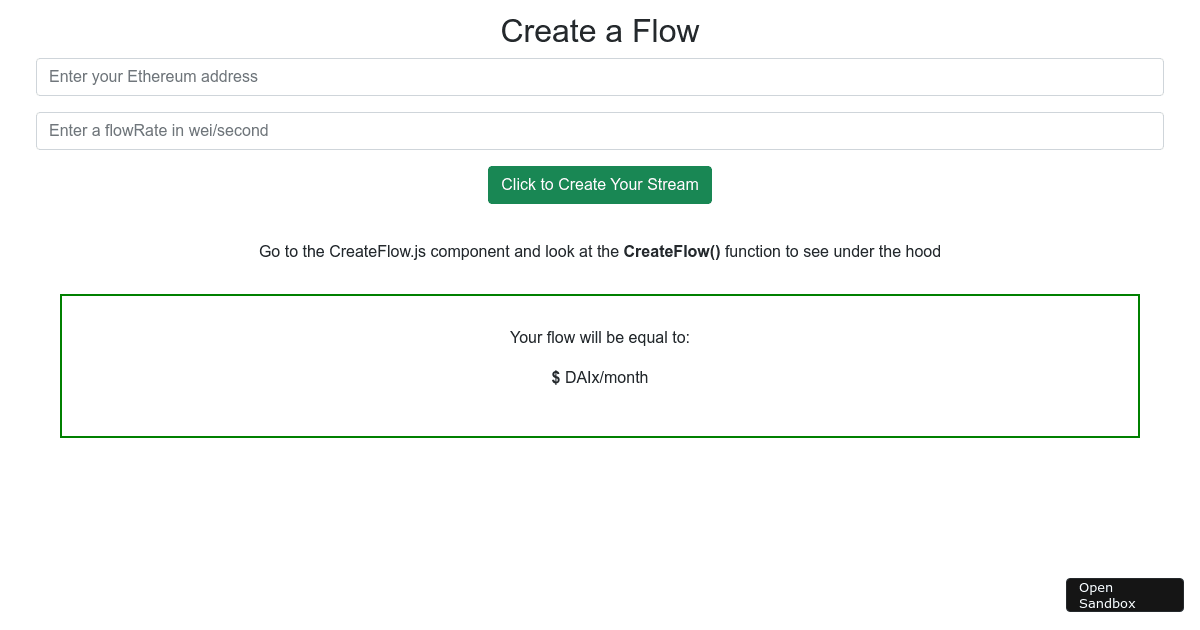Viewport: 1200px width, 630px height.
Task: Click 'Your flow will be equal to:' text
Action: [x=600, y=337]
